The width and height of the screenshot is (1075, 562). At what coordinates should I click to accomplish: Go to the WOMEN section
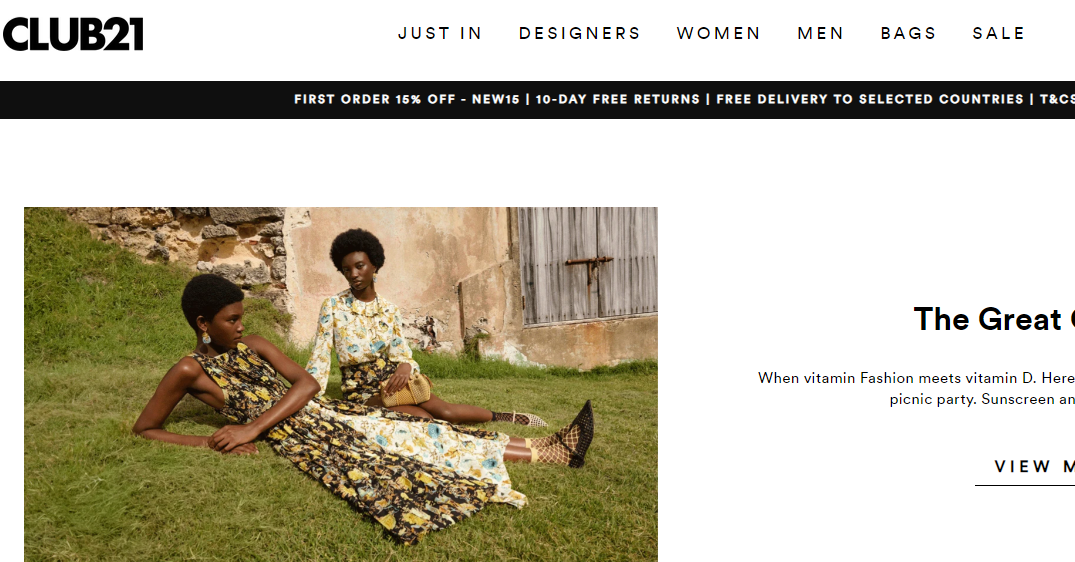pyautogui.click(x=718, y=34)
